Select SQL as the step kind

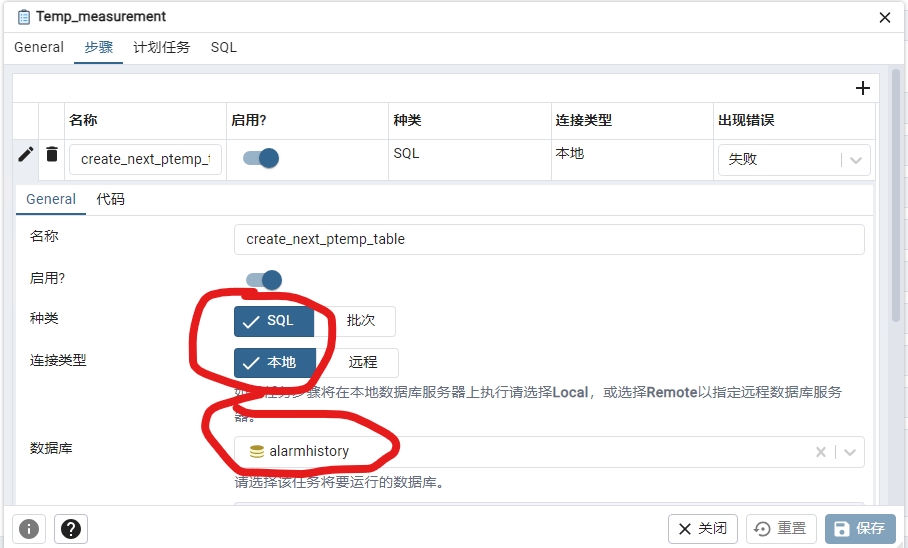pos(274,321)
